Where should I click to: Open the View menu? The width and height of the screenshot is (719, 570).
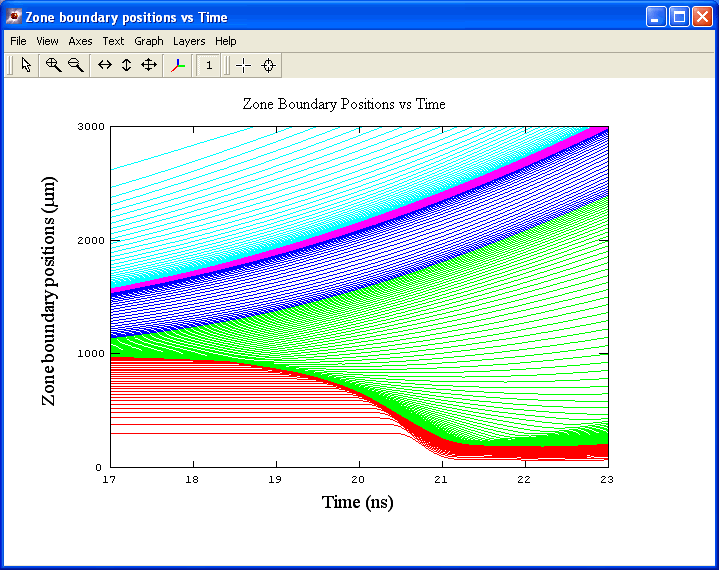(x=47, y=41)
